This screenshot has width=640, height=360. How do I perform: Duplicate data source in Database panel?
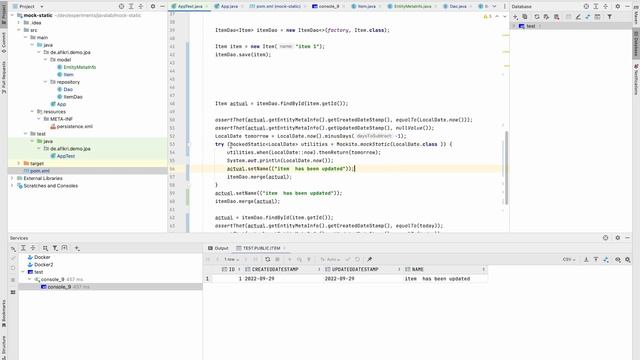point(525,17)
